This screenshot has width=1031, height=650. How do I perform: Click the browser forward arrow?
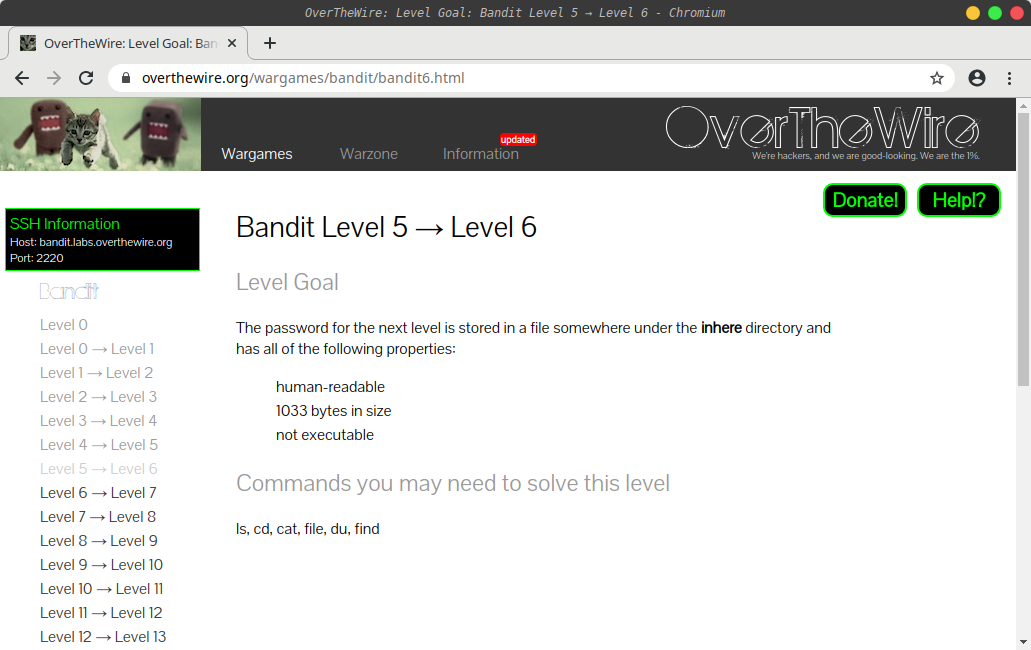coord(54,78)
